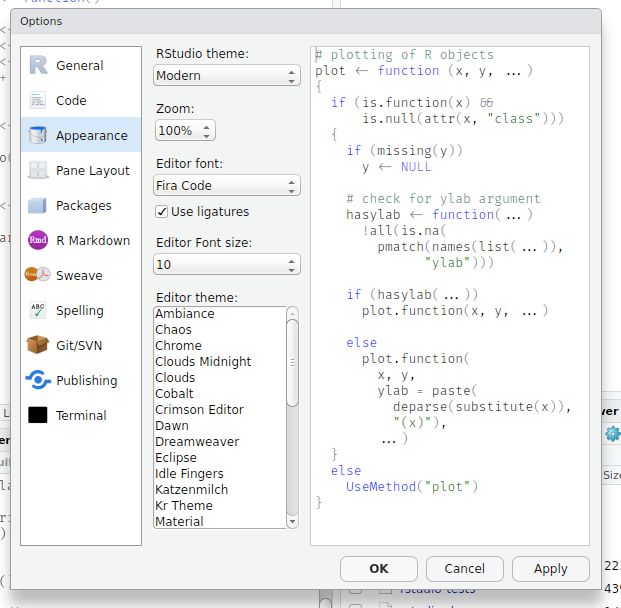Choose the Idle Fingers editor theme
Image resolution: width=621 pixels, height=608 pixels.
click(220, 474)
